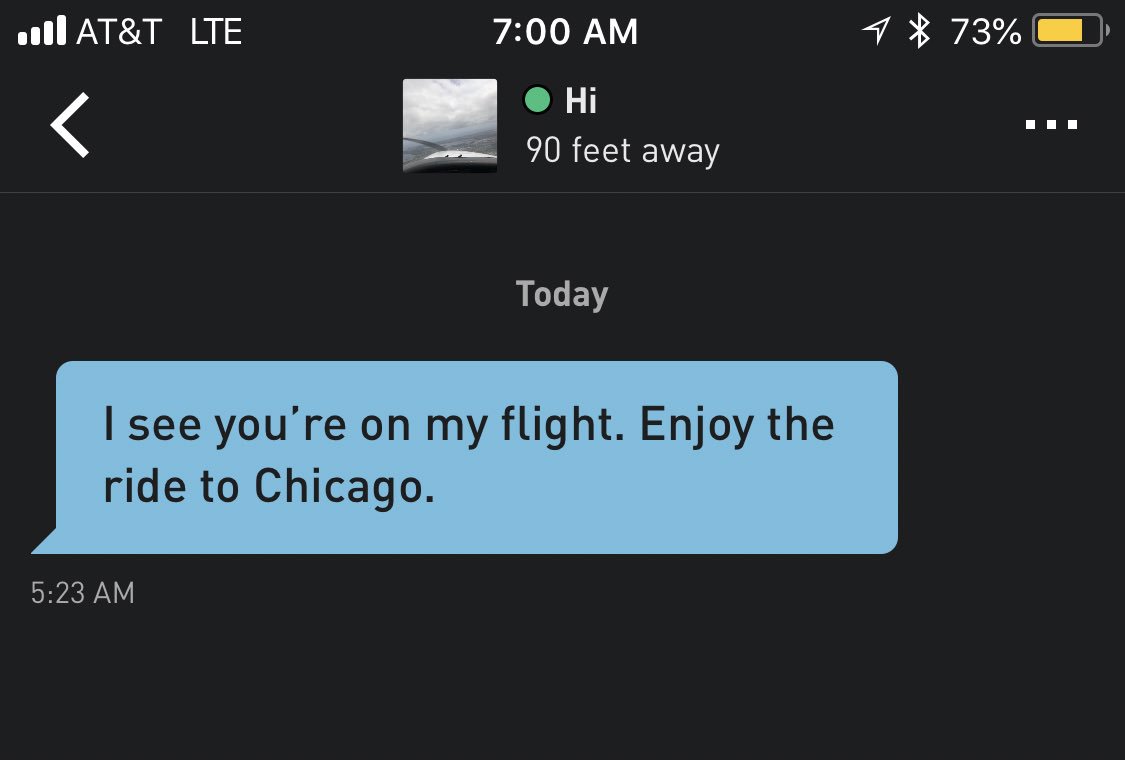Tap the Bluetooth status icon
This screenshot has width=1125, height=760.
tap(918, 32)
